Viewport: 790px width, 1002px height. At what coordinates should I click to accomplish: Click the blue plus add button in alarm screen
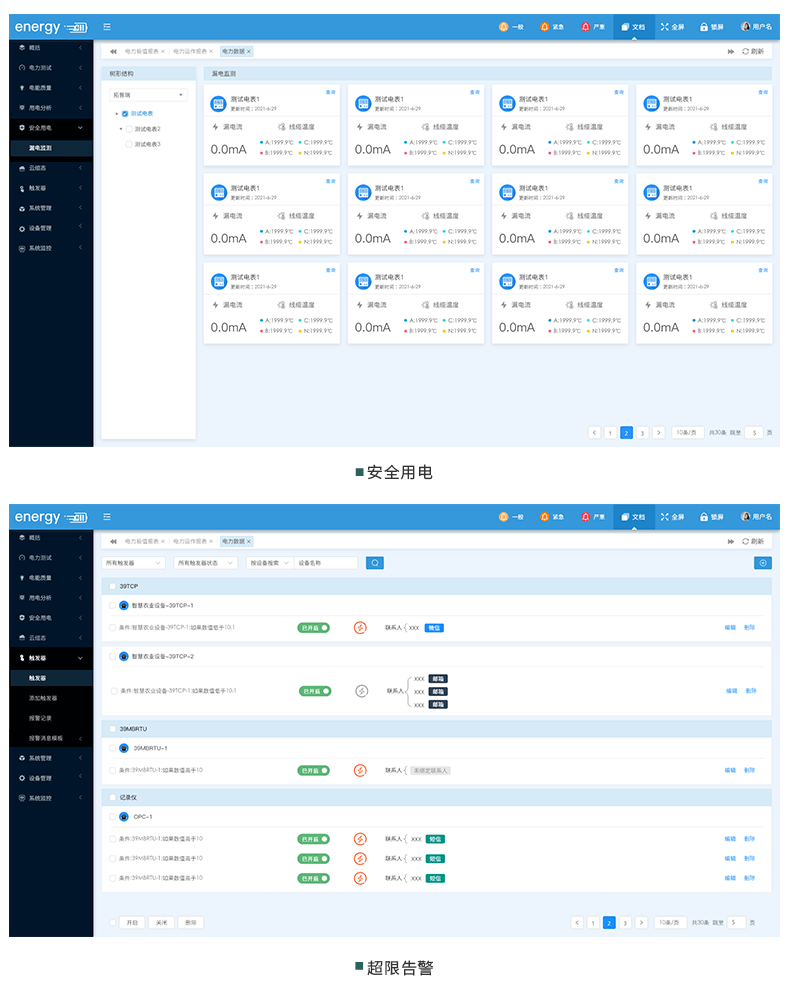click(x=763, y=563)
